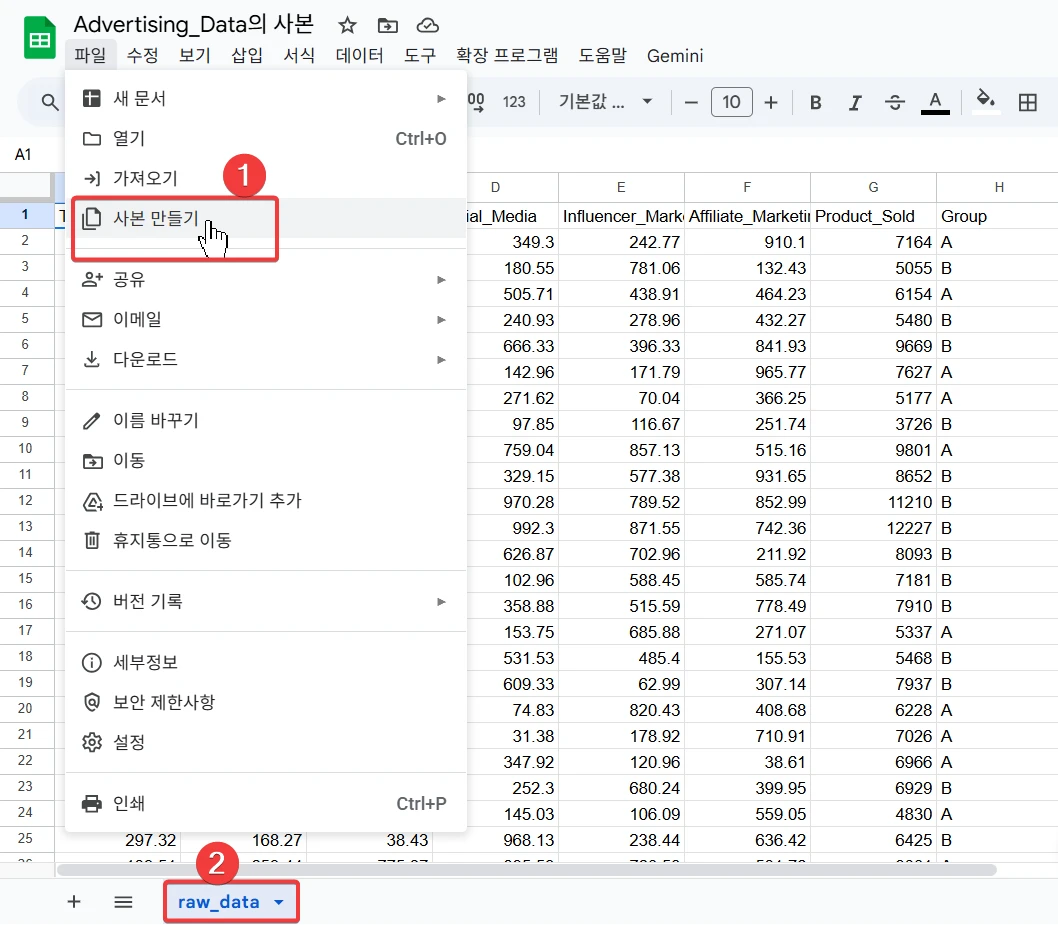Screen dimensions: 1058x925
Task: Expand the raw_data sheet tab arrow
Action: click(279, 903)
